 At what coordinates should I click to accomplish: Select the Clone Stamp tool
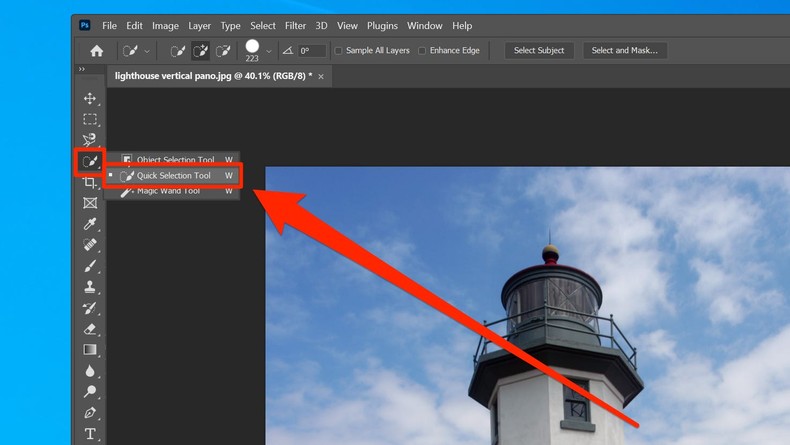pos(90,287)
